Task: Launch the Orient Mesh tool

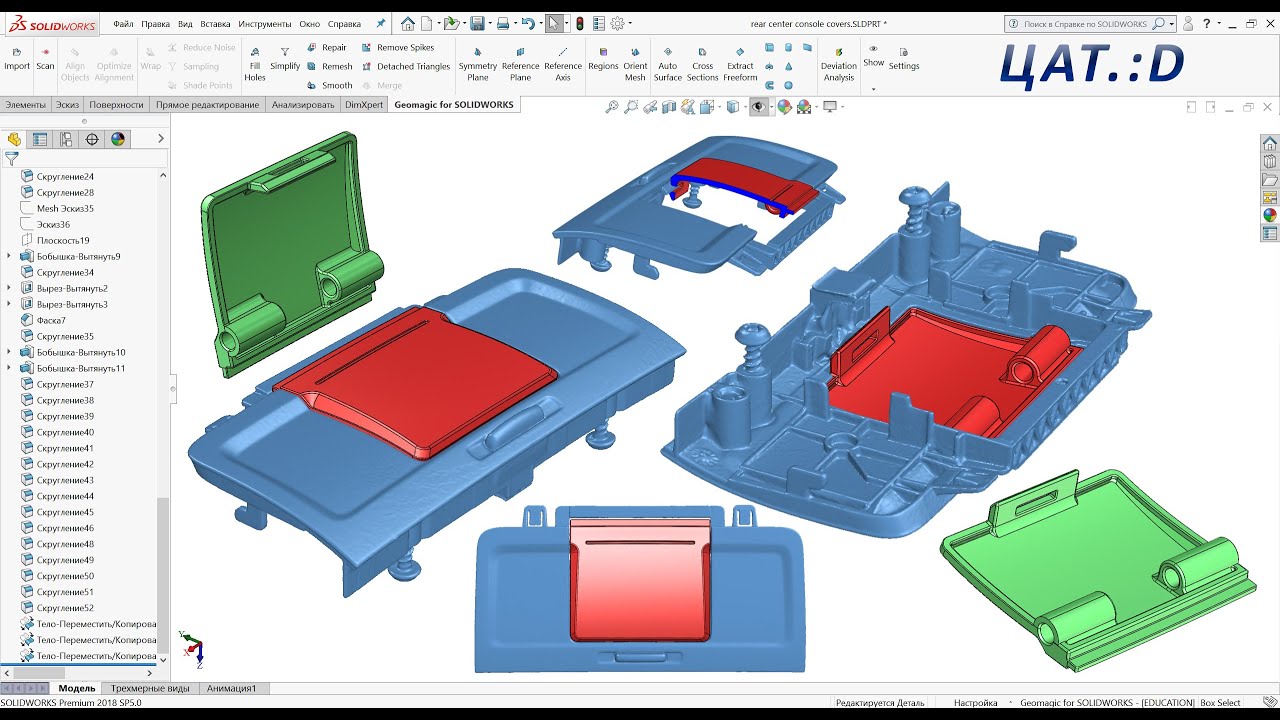Action: (635, 63)
